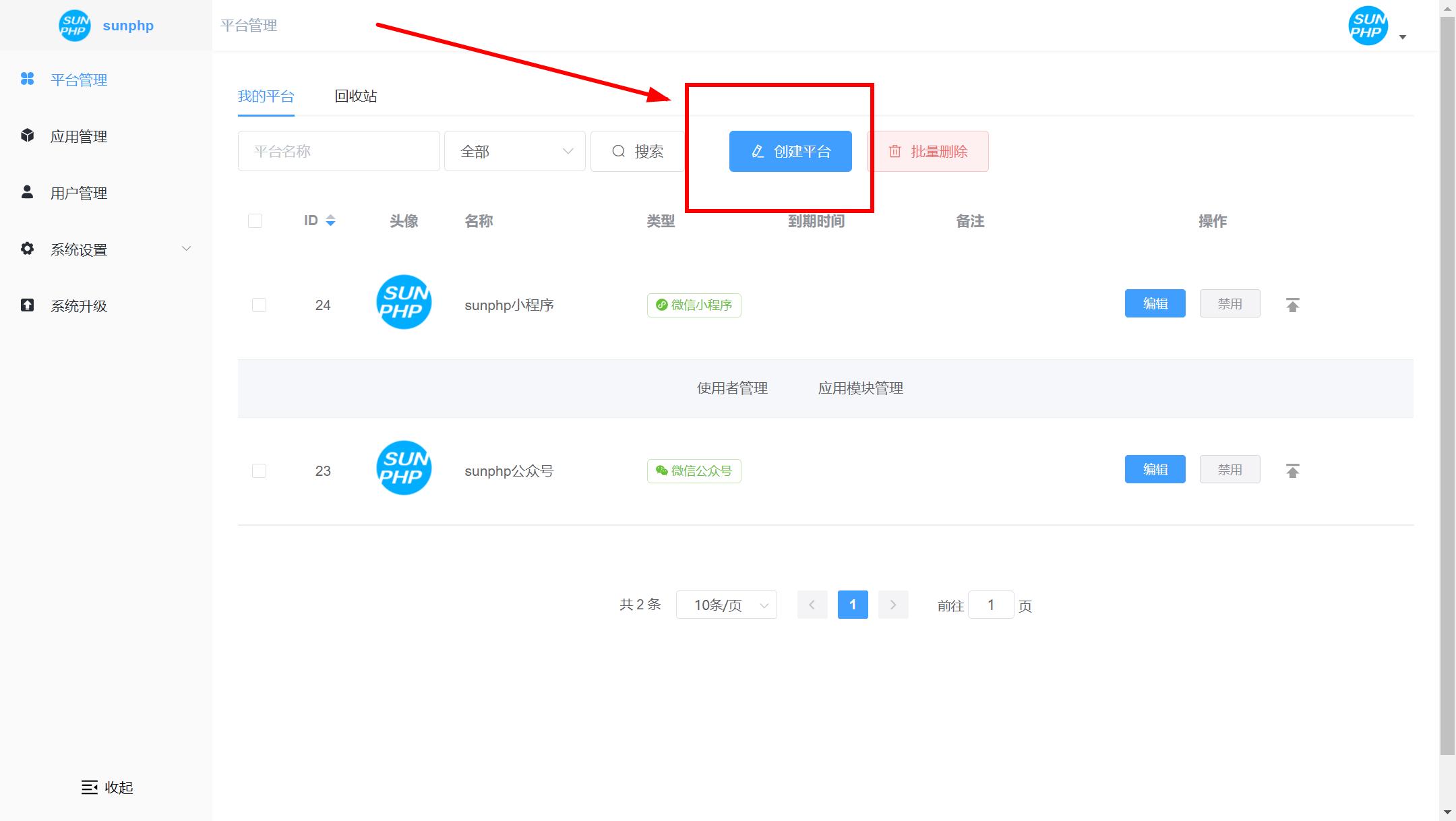1456x821 pixels.
Task: Click the 微信小程序 type tag
Action: 694,305
